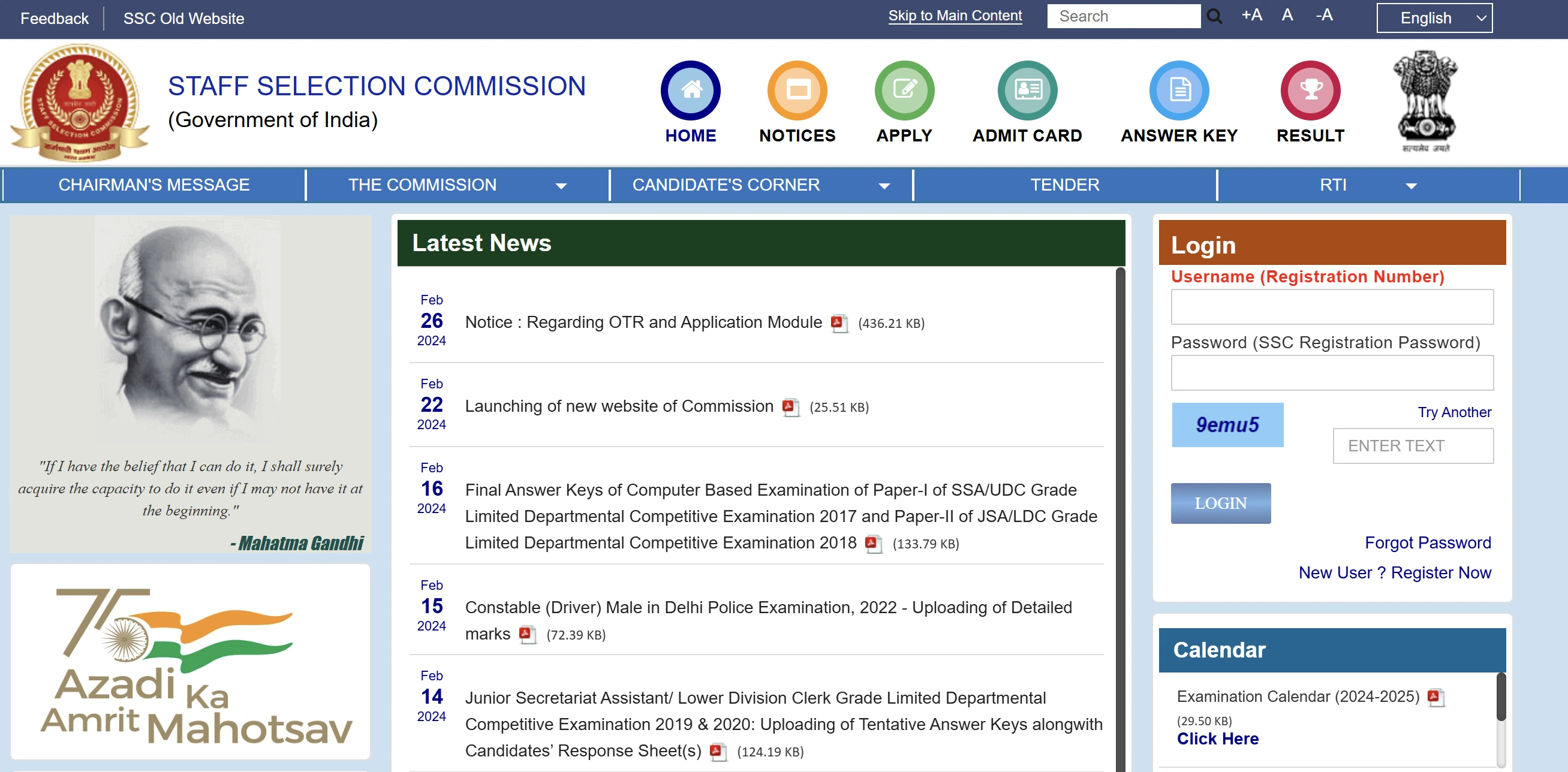Focus the Search input field
The width and height of the screenshot is (1568, 772).
(x=1124, y=16)
